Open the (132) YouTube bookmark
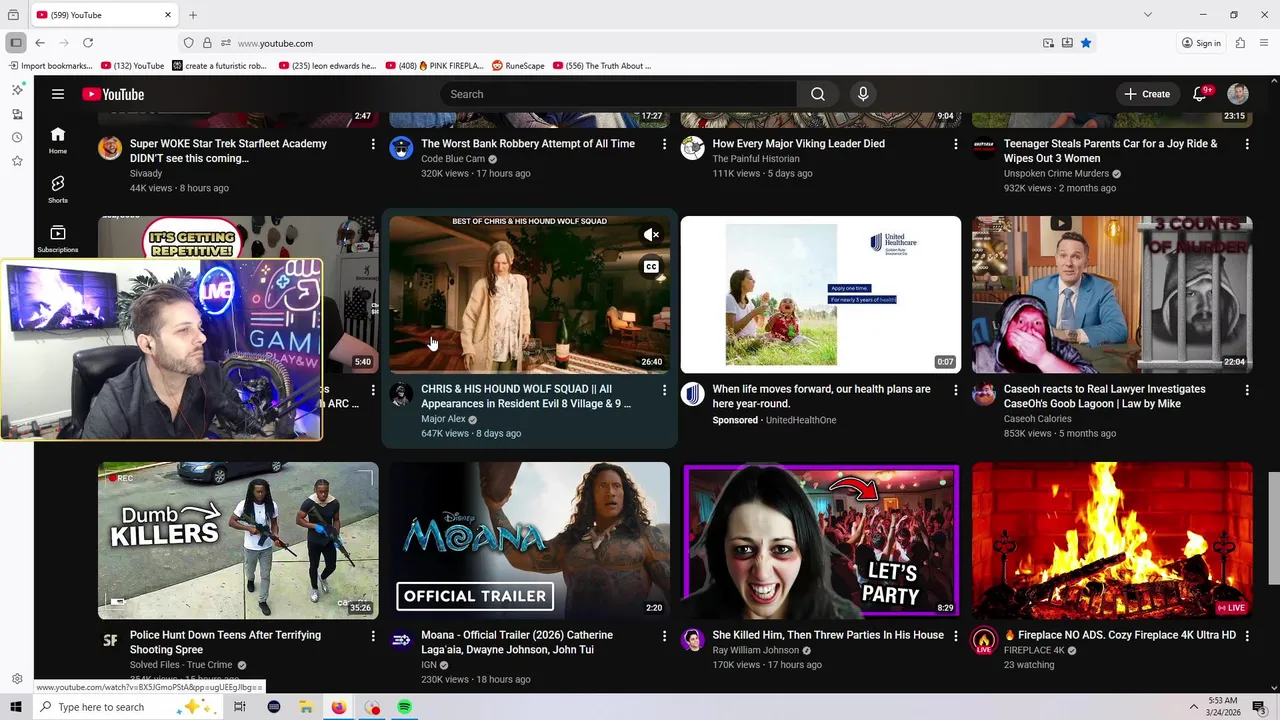1280x720 pixels. tap(133, 66)
